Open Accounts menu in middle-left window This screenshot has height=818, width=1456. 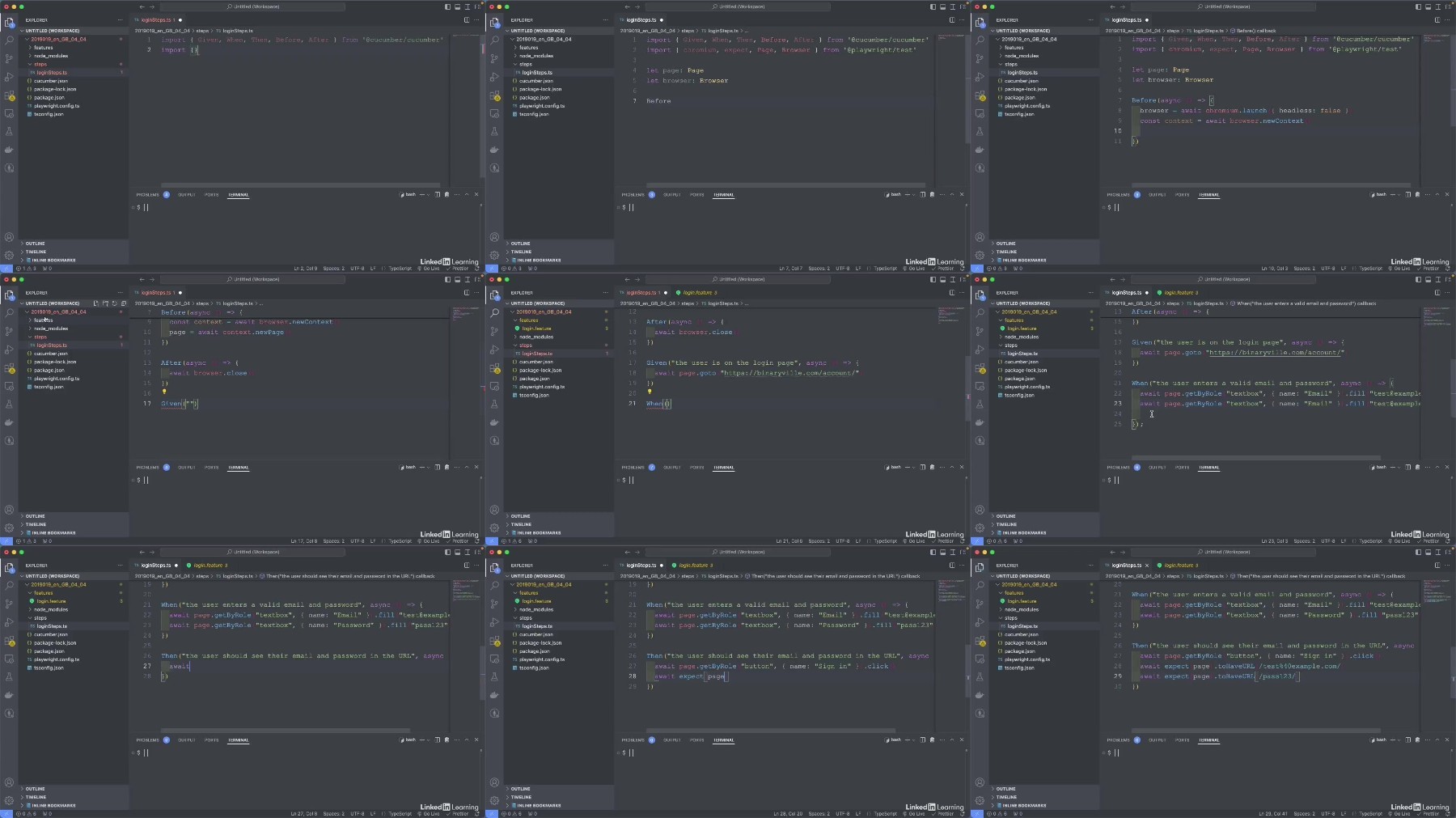pos(10,510)
